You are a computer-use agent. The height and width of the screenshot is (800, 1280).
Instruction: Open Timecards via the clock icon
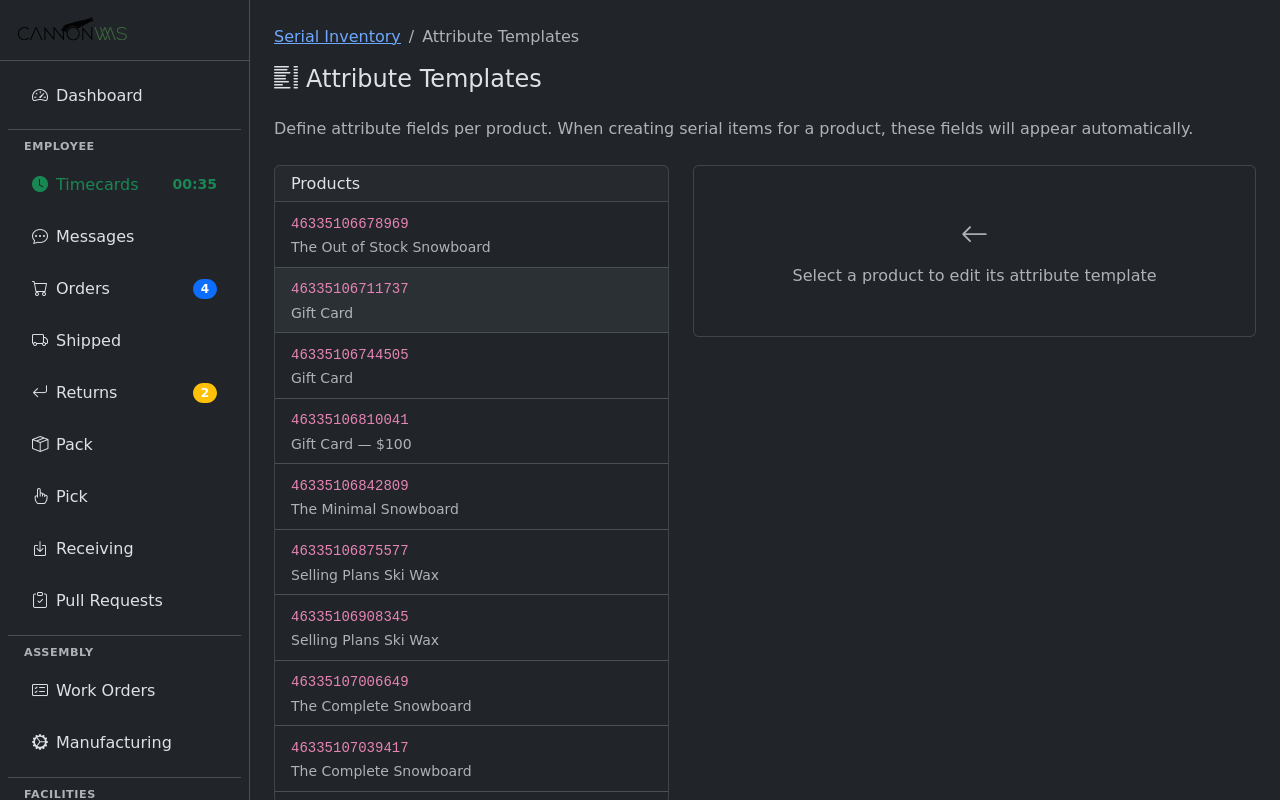39,184
